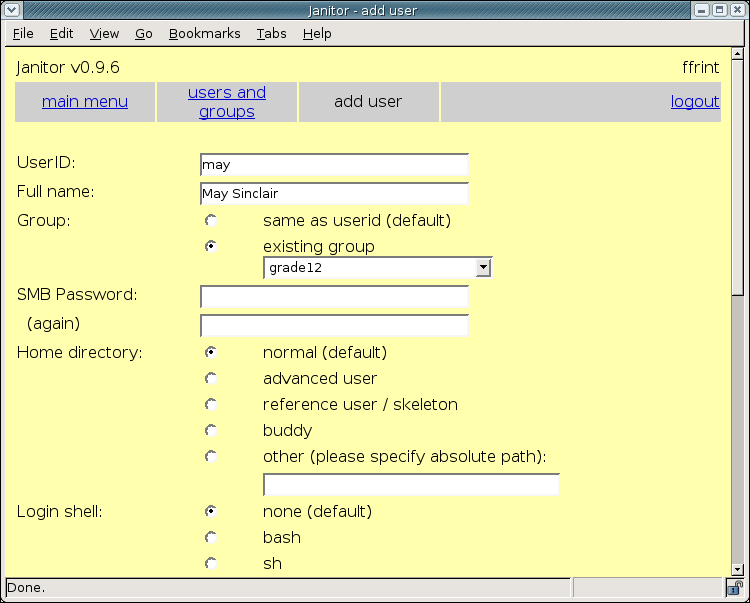Open the Go menu
This screenshot has height=603, width=750.
click(x=143, y=33)
